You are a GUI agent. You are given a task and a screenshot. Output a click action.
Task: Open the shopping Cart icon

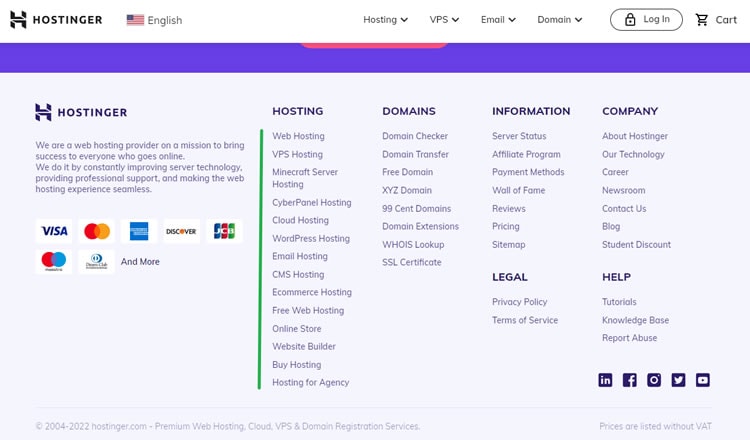(x=702, y=20)
